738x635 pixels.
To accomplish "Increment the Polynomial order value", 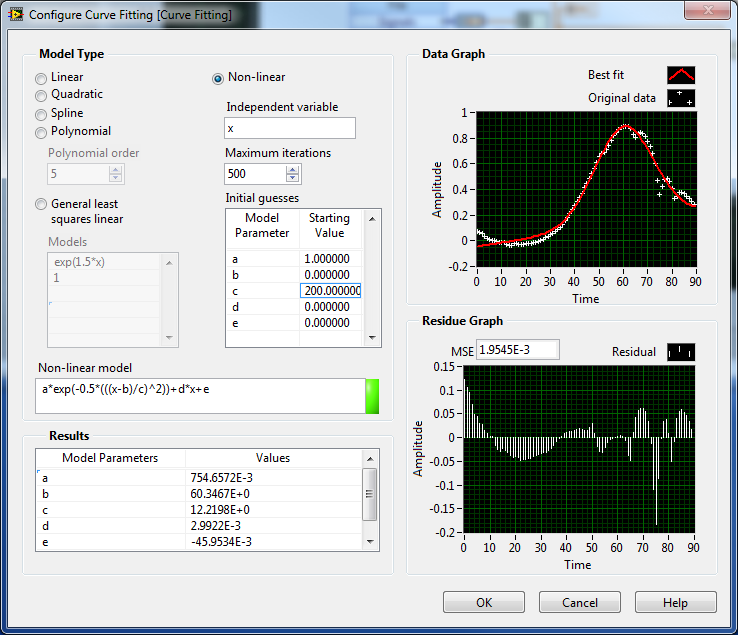I will click(x=115, y=170).
